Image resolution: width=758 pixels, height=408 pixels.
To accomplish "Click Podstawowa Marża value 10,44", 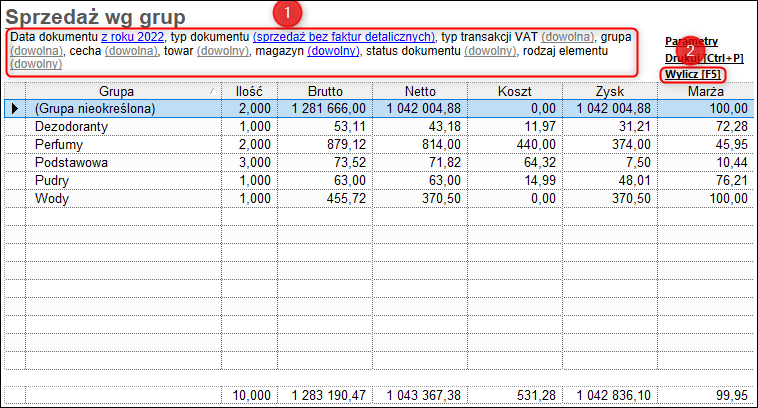I will click(732, 162).
